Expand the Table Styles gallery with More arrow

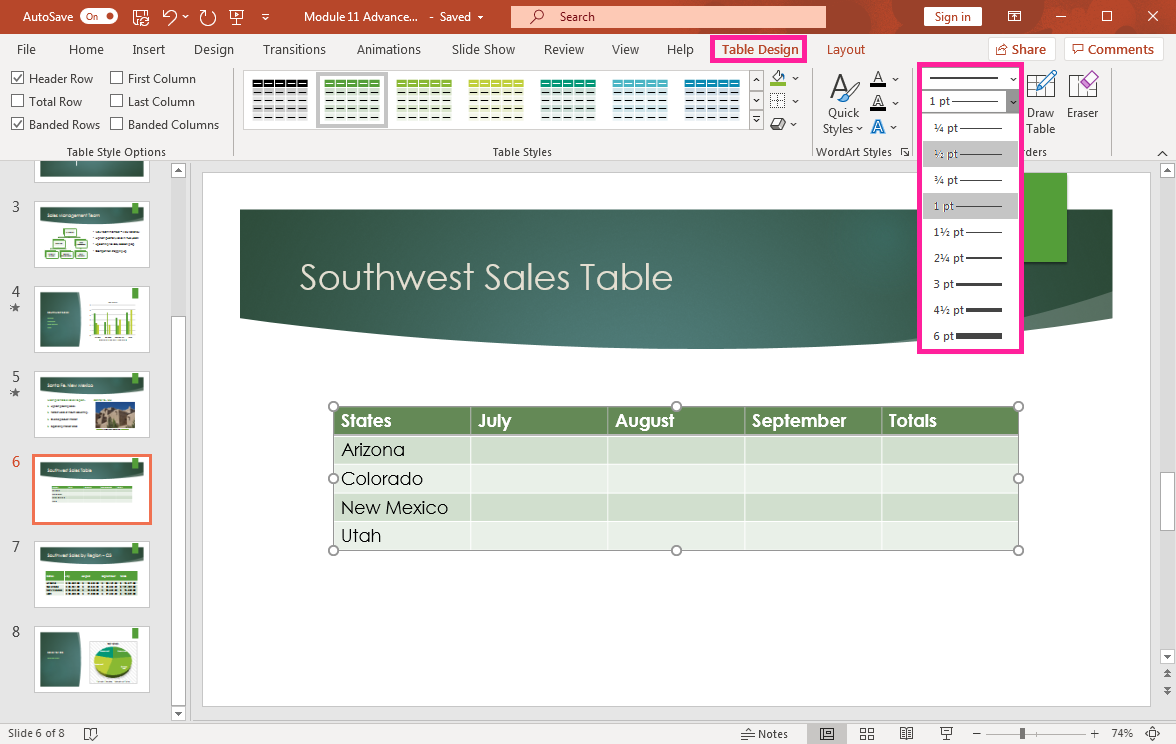pos(757,120)
